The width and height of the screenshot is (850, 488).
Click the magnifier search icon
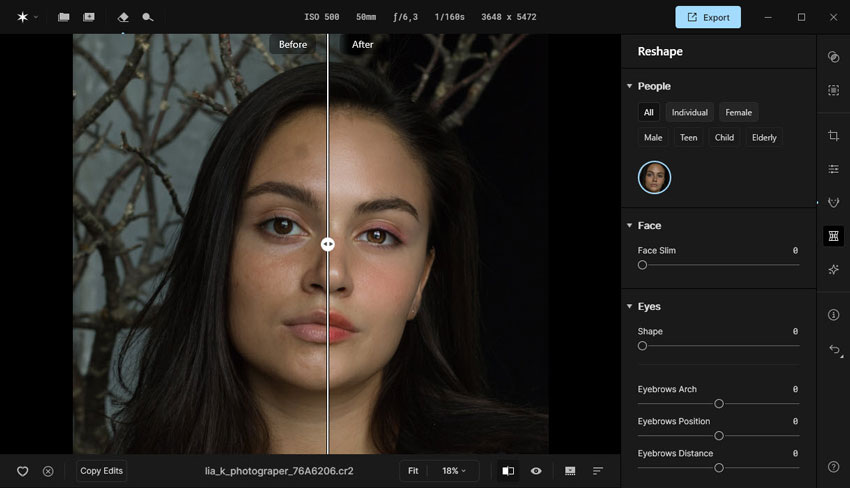click(147, 17)
